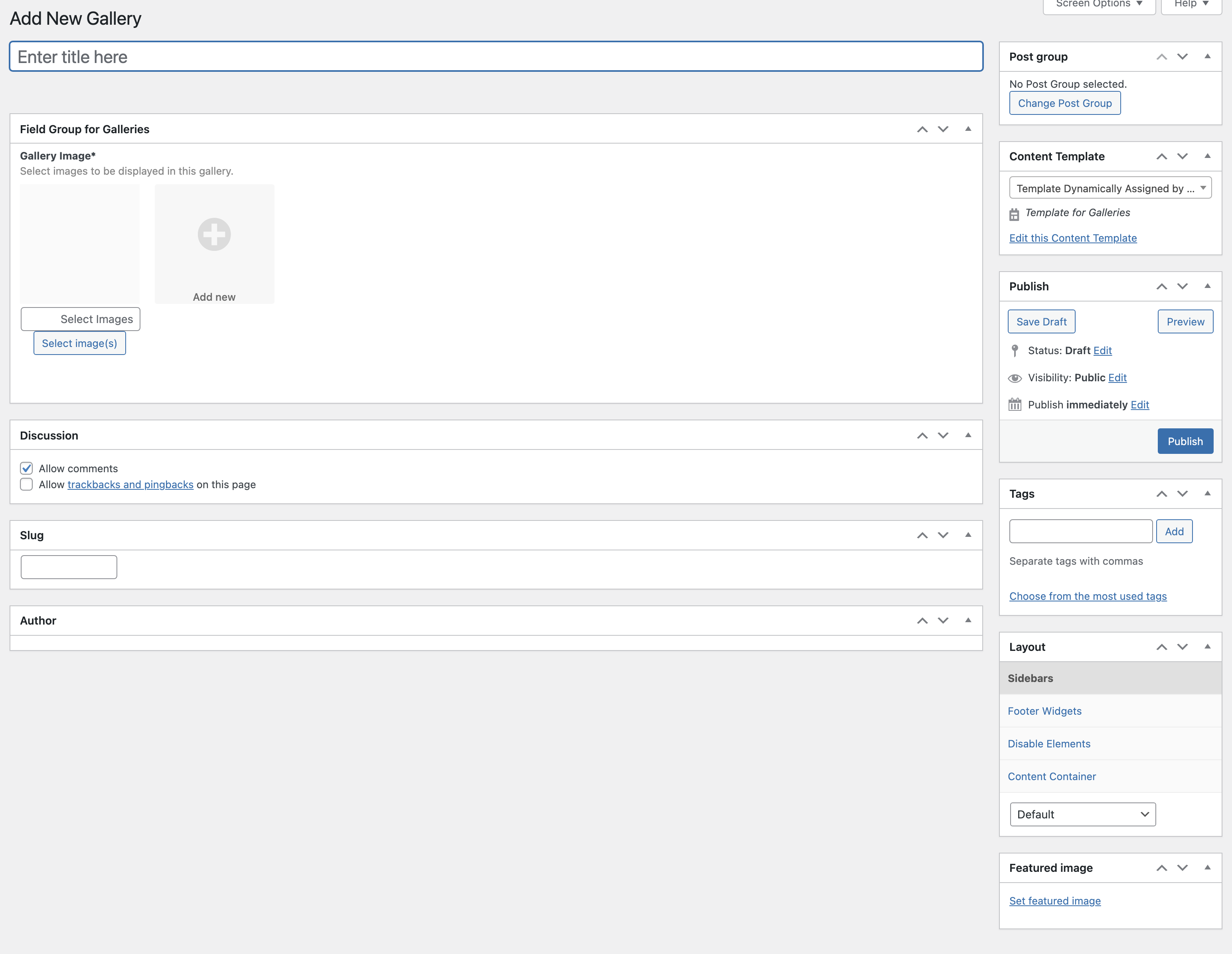Enable trackbacks and pingbacks checkbox
1232x954 pixels.
point(26,484)
